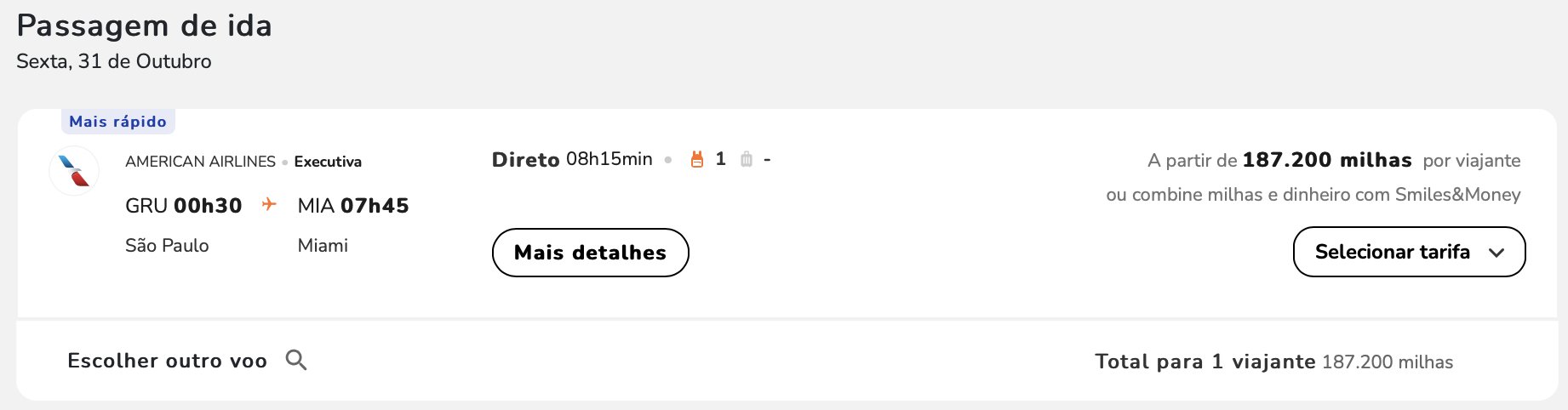The height and width of the screenshot is (410, 1568).
Task: Click the Executiva cabin class label
Action: pyautogui.click(x=328, y=162)
